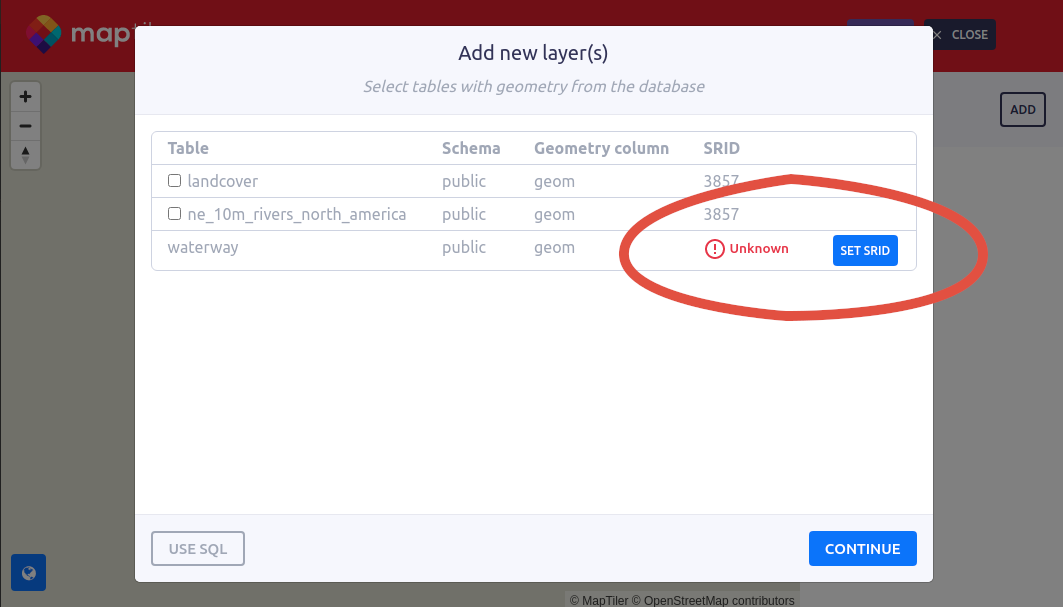Screen dimensions: 1063x607
Task: Close the panel using the CLOSE button
Action: [960, 35]
